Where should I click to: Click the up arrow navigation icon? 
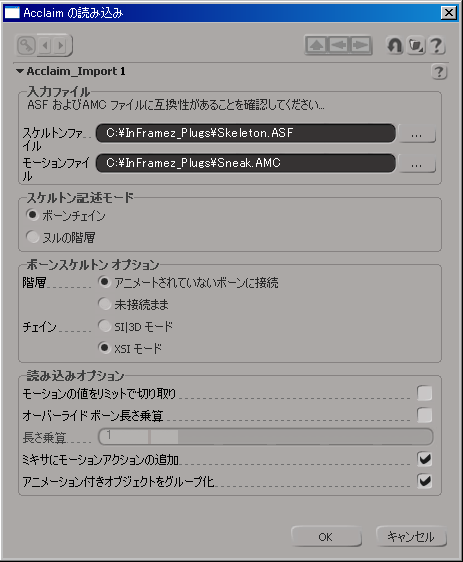tap(316, 45)
